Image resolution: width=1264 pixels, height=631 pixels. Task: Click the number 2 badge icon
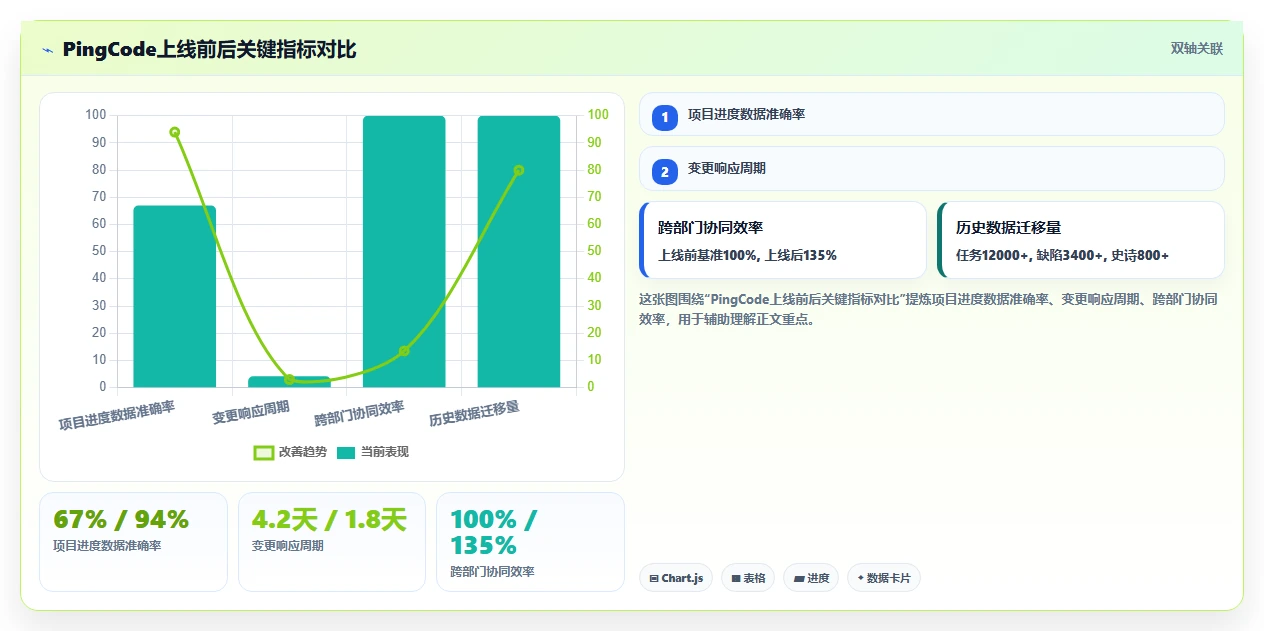point(665,171)
